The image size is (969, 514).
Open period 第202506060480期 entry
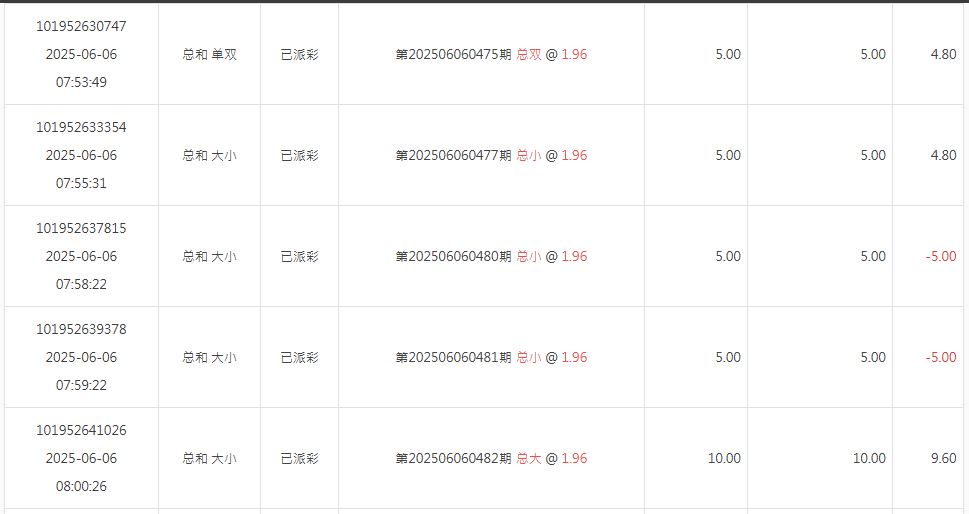point(453,256)
